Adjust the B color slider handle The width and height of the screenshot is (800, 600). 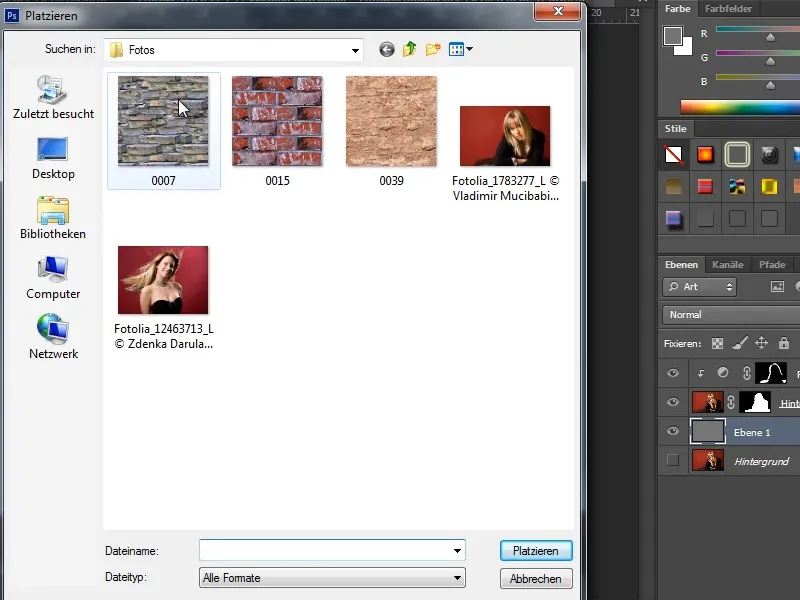770,85
